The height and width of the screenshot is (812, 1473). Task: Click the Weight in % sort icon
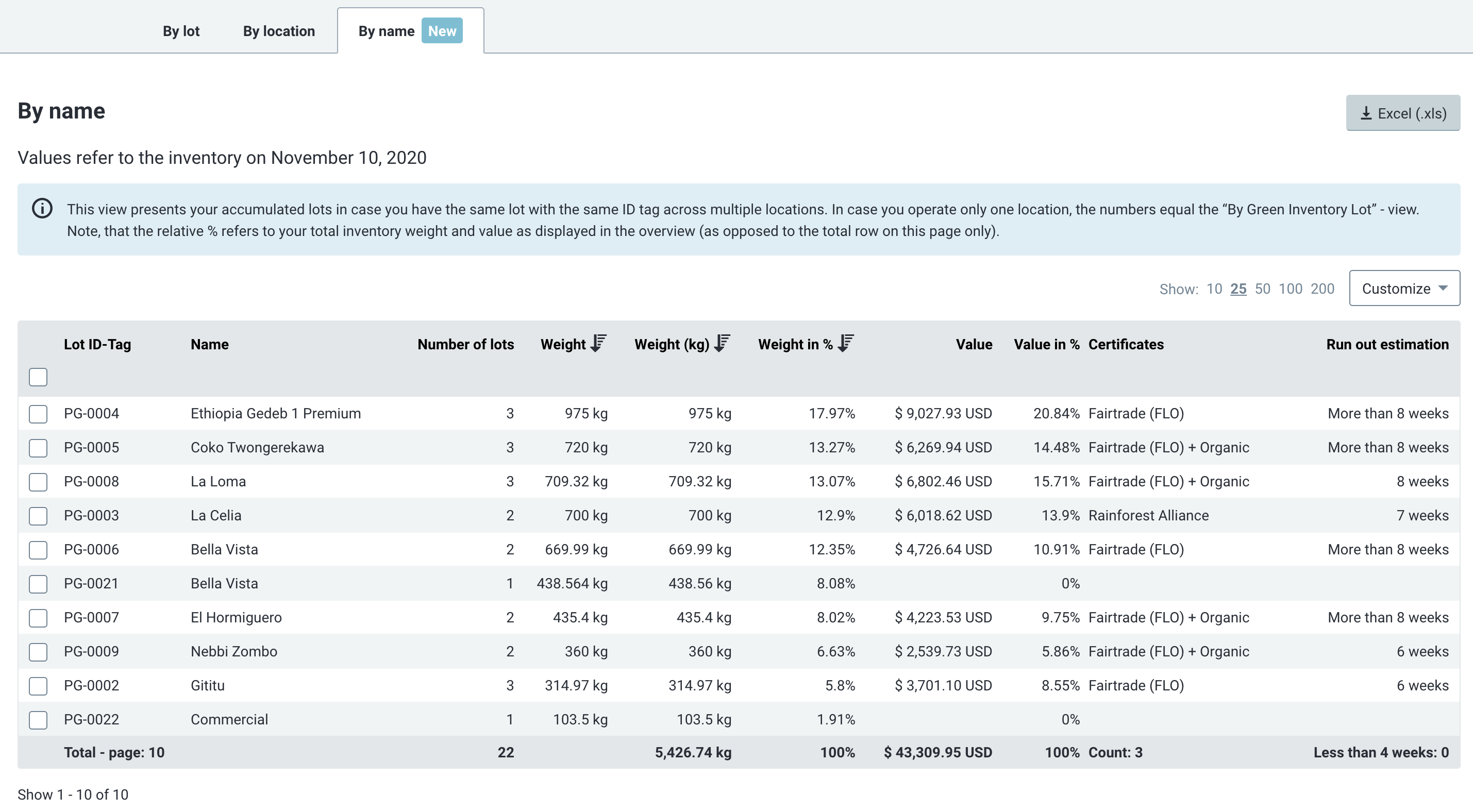click(846, 343)
